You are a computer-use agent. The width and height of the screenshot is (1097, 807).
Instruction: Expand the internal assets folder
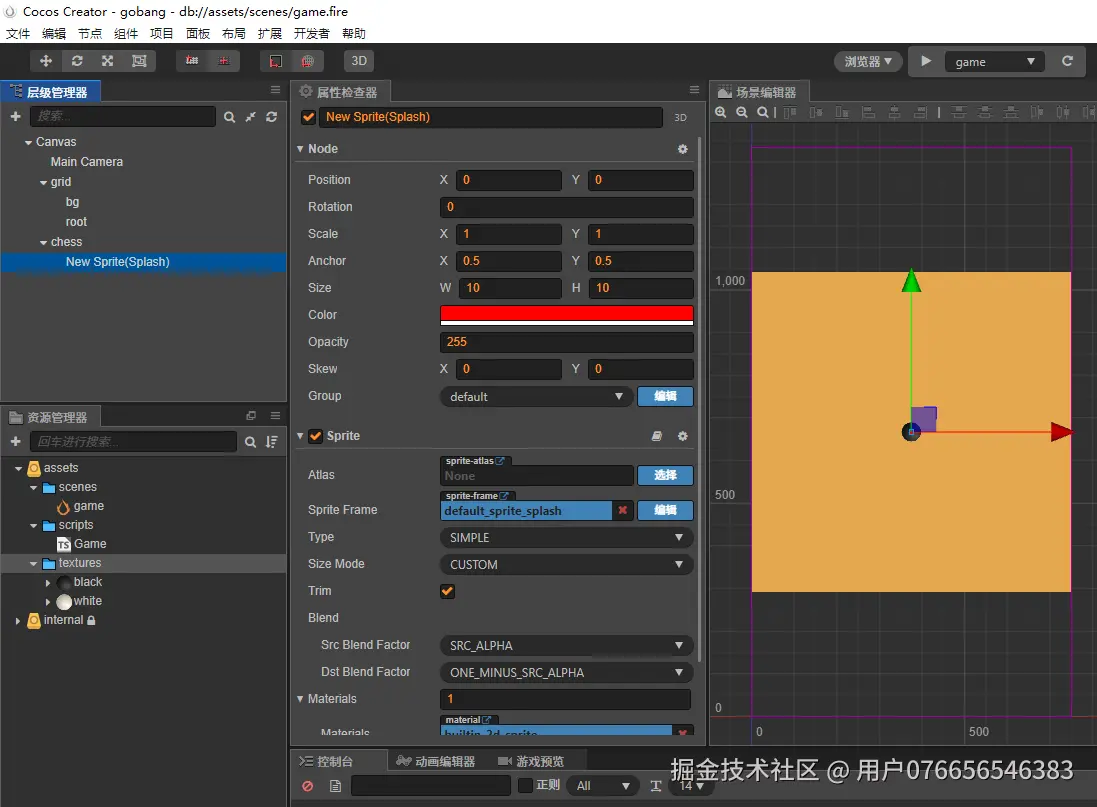(x=17, y=620)
